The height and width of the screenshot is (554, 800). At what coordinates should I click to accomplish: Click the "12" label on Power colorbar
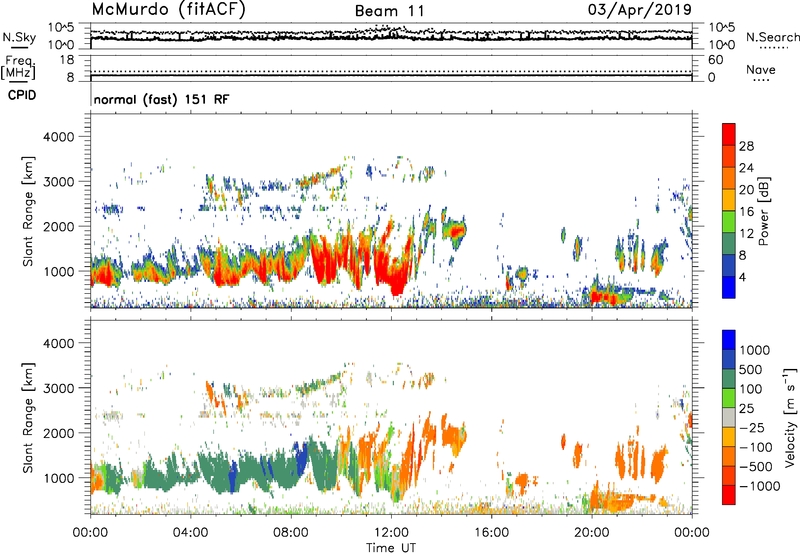click(746, 234)
